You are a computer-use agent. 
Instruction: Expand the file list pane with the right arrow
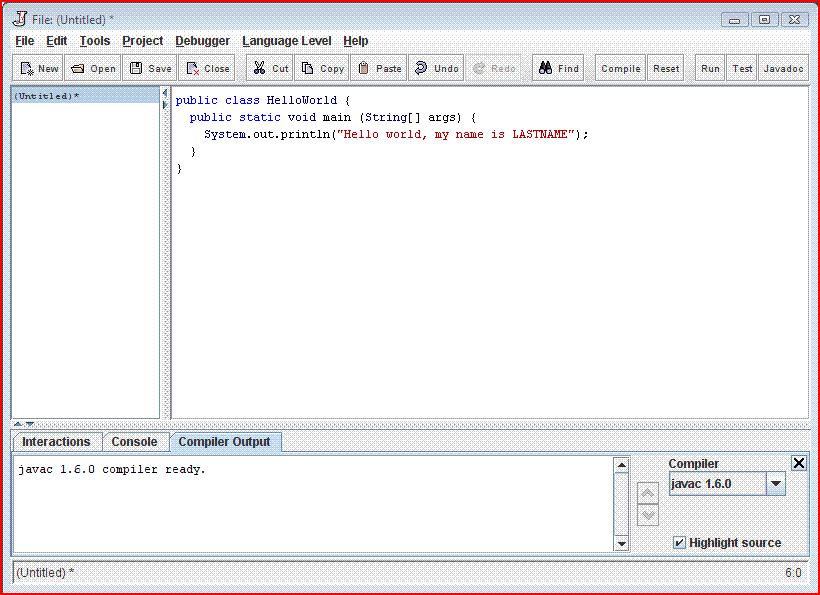tap(165, 105)
